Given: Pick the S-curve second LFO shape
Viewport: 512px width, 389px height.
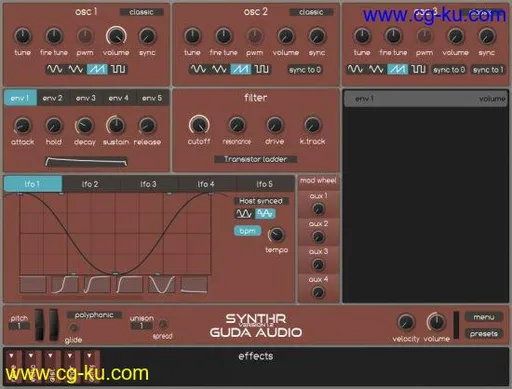Looking at the screenshot, I should pos(65,284).
